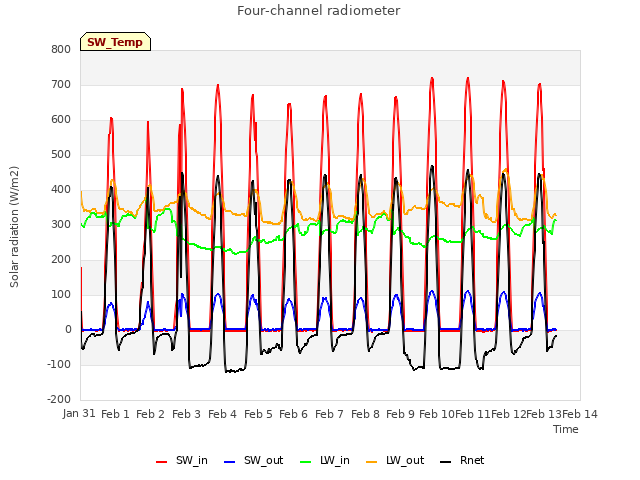Click the Feb 11 x-axis label
The image size is (640, 480).
pos(473,414)
